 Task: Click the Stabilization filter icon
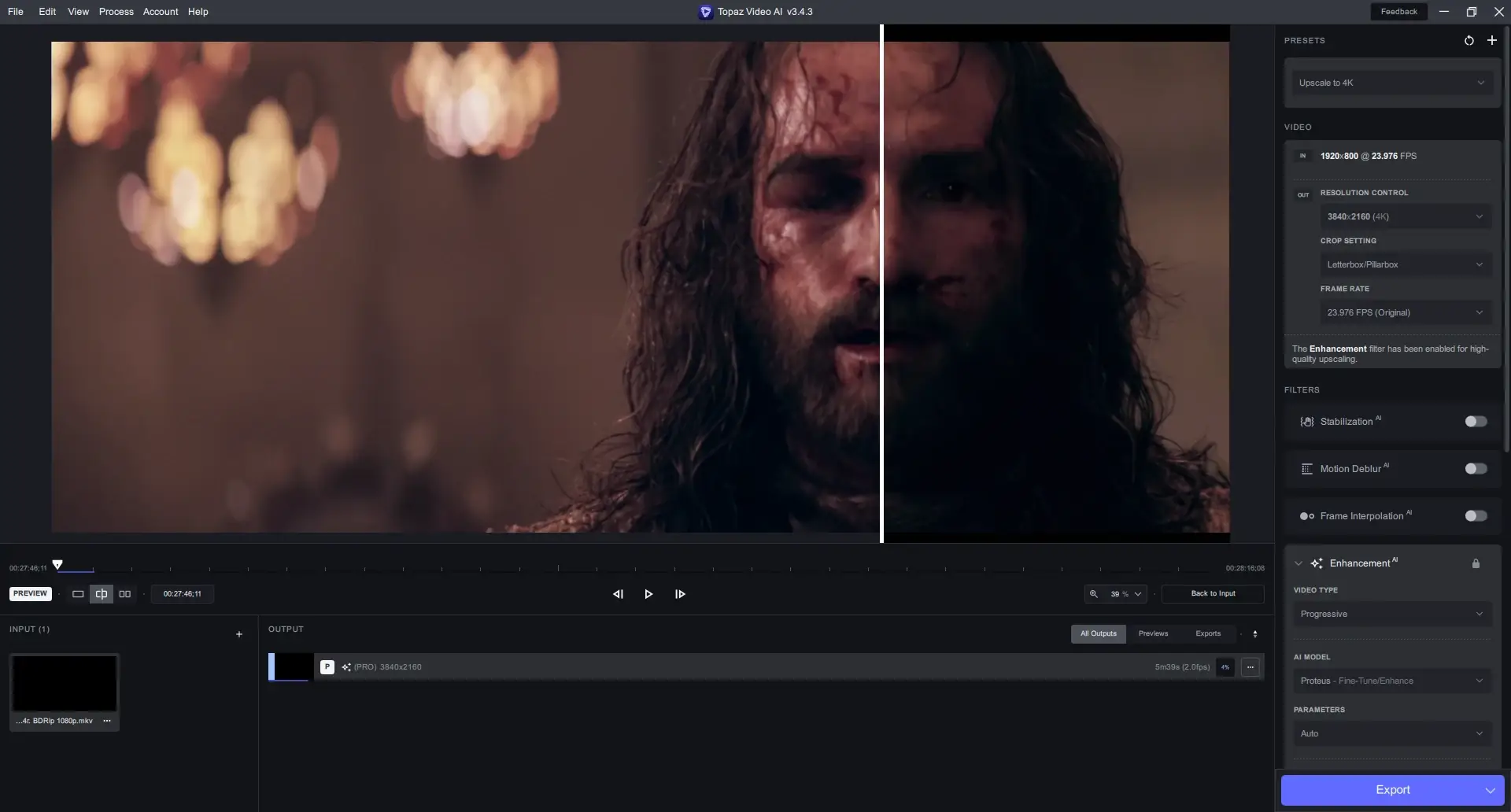coord(1306,422)
